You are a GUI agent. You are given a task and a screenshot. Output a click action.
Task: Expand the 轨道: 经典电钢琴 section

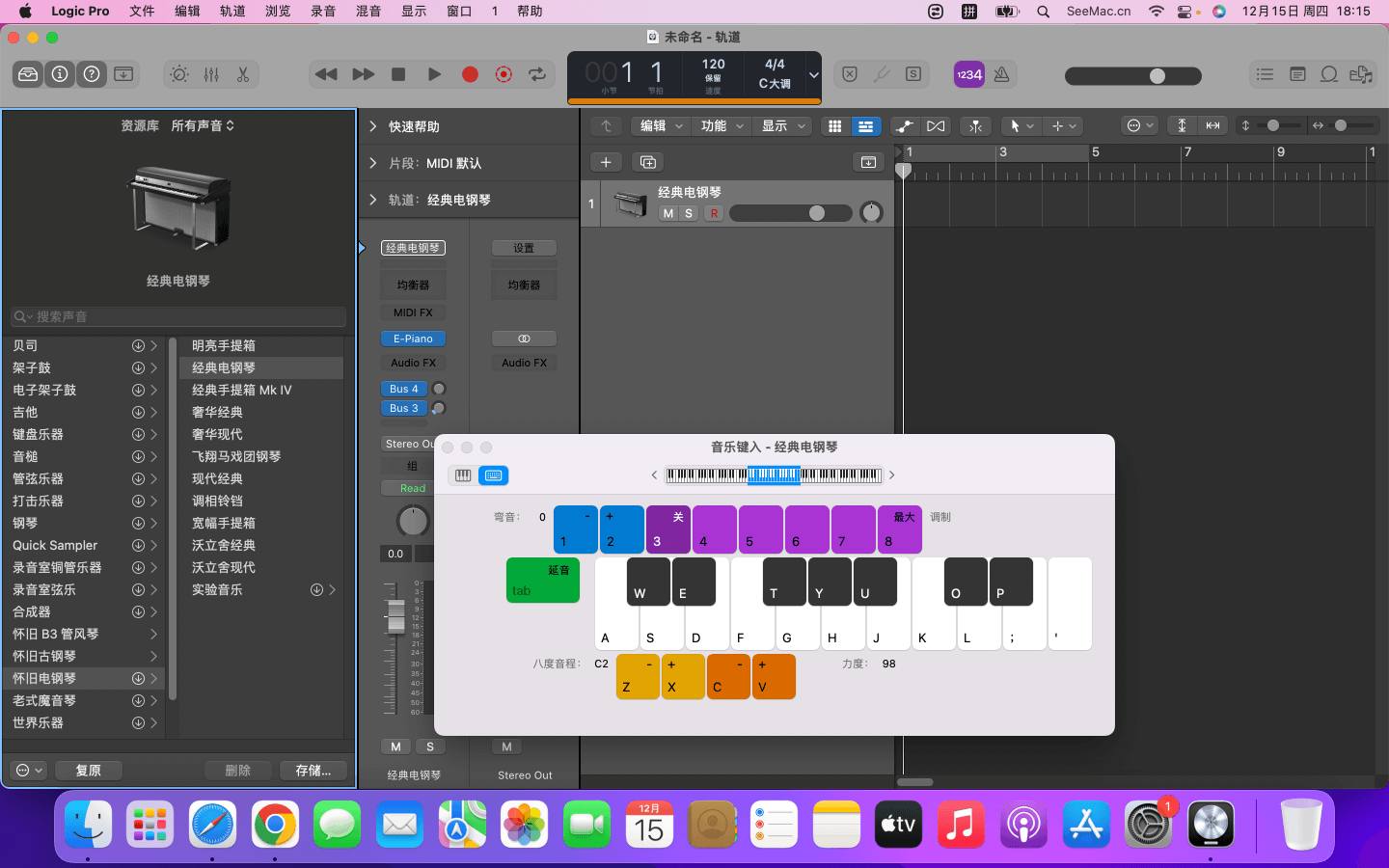tap(373, 200)
